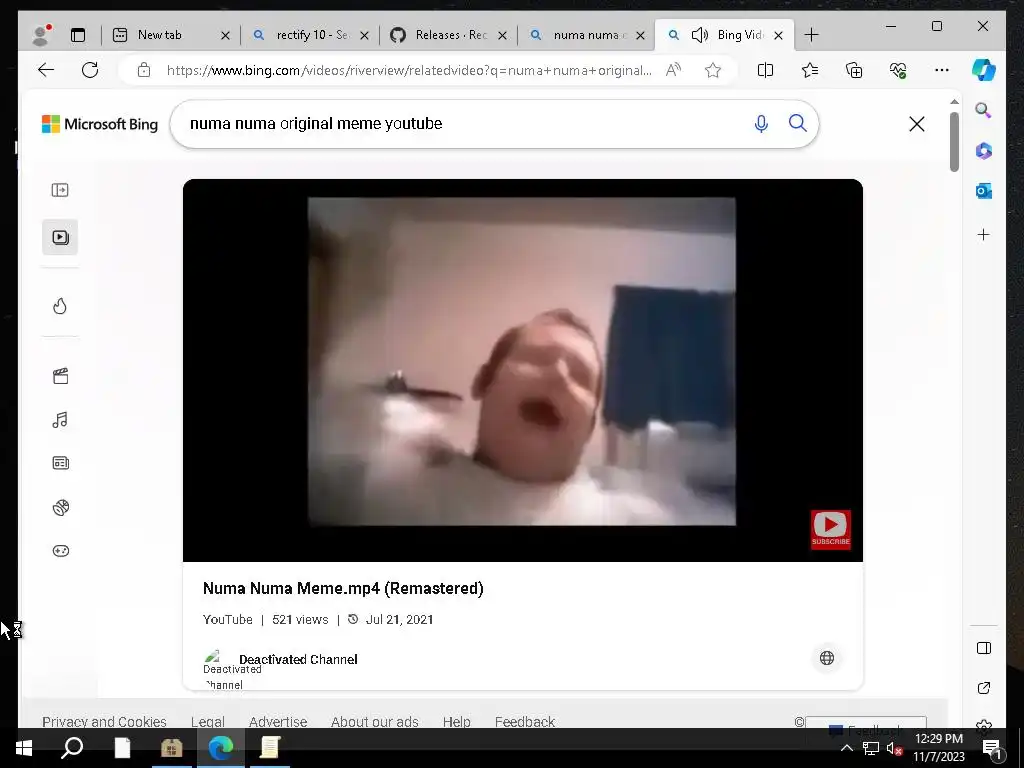The width and height of the screenshot is (1024, 768).
Task: Mute the tab via speaker icon
Action: (699, 35)
